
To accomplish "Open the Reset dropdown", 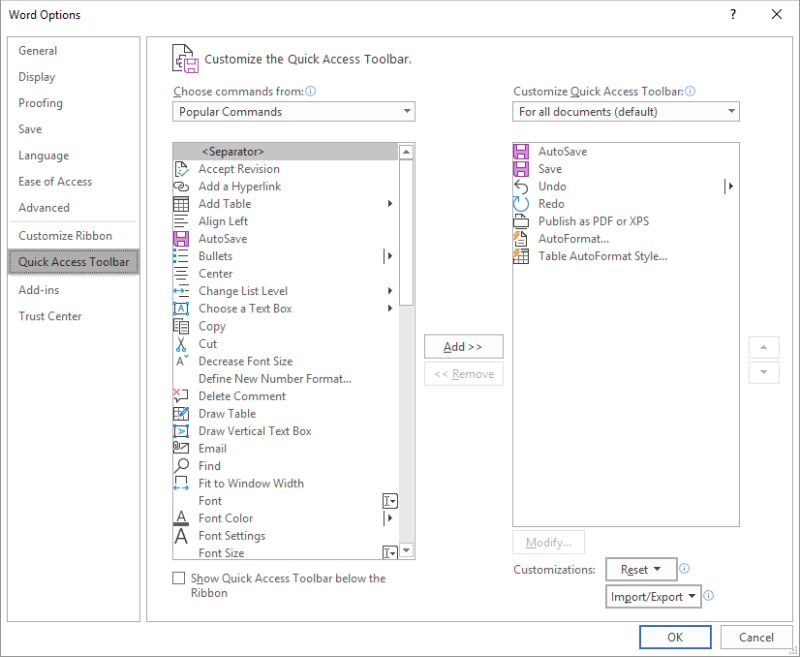I will 640,569.
